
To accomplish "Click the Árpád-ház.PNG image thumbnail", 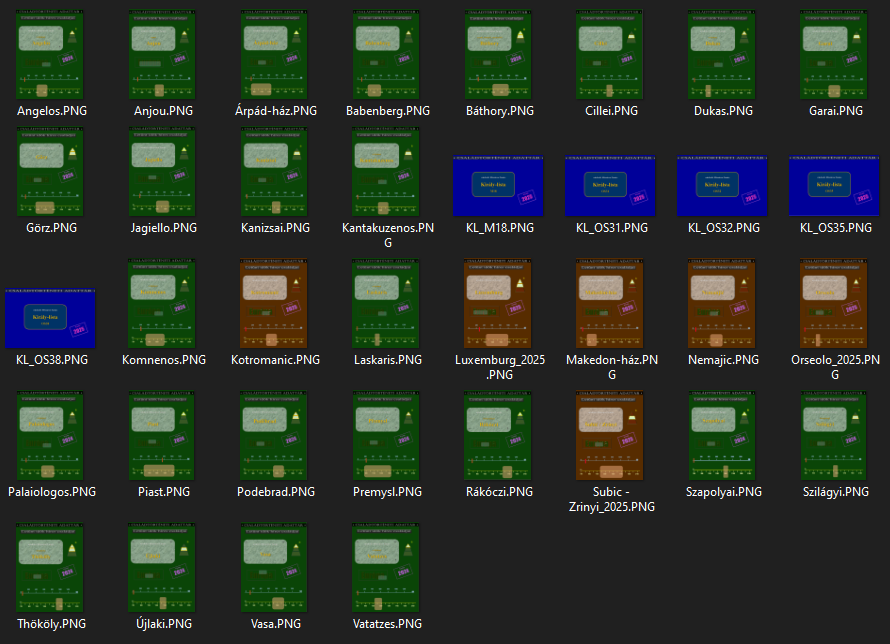I will point(275,54).
